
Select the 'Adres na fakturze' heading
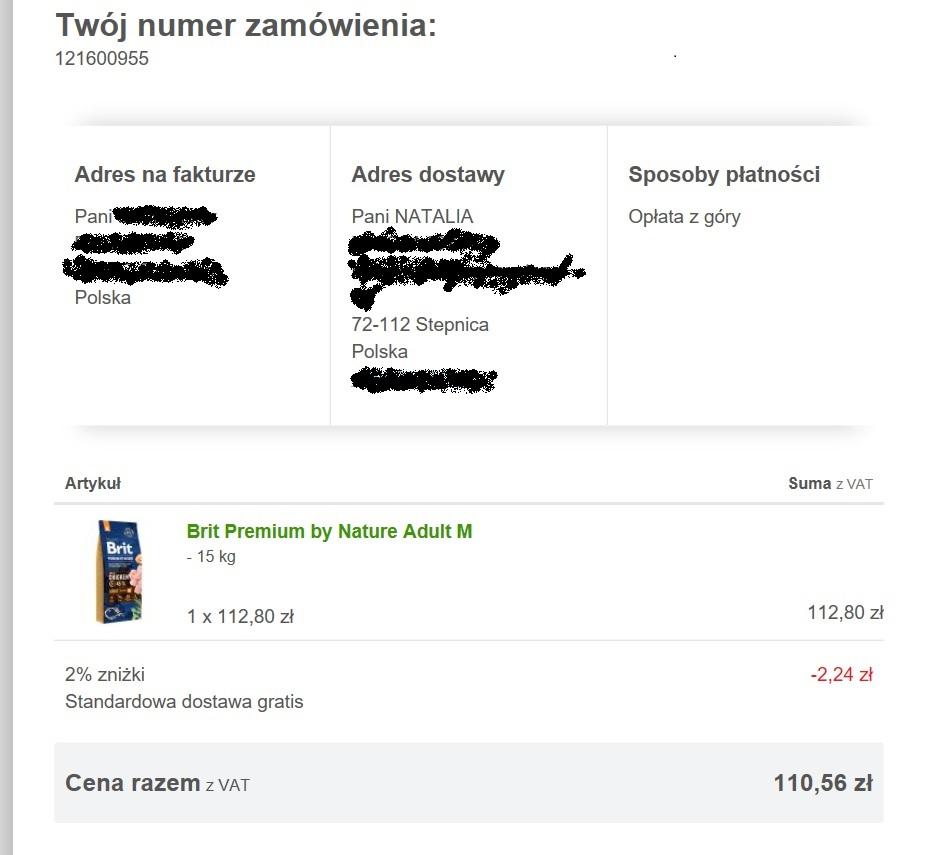(165, 175)
